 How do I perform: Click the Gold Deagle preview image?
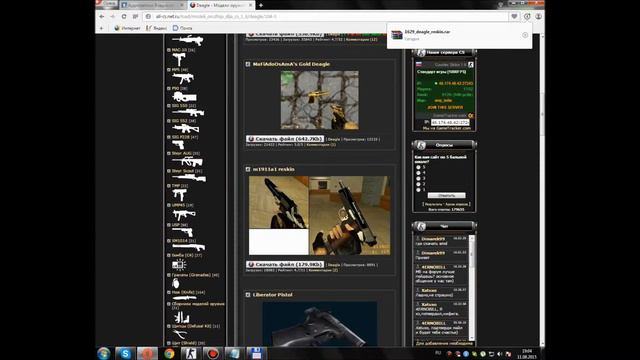(320, 100)
